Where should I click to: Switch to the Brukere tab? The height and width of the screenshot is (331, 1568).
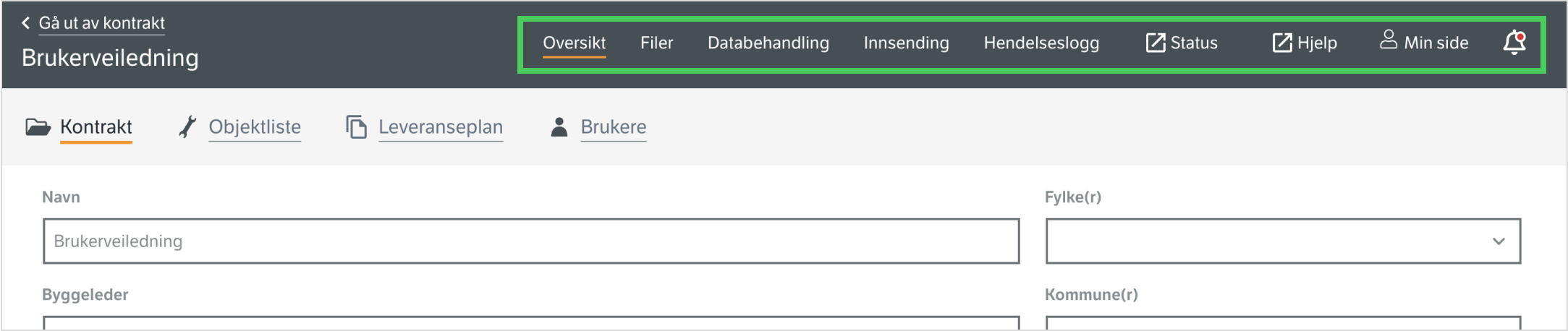[613, 127]
